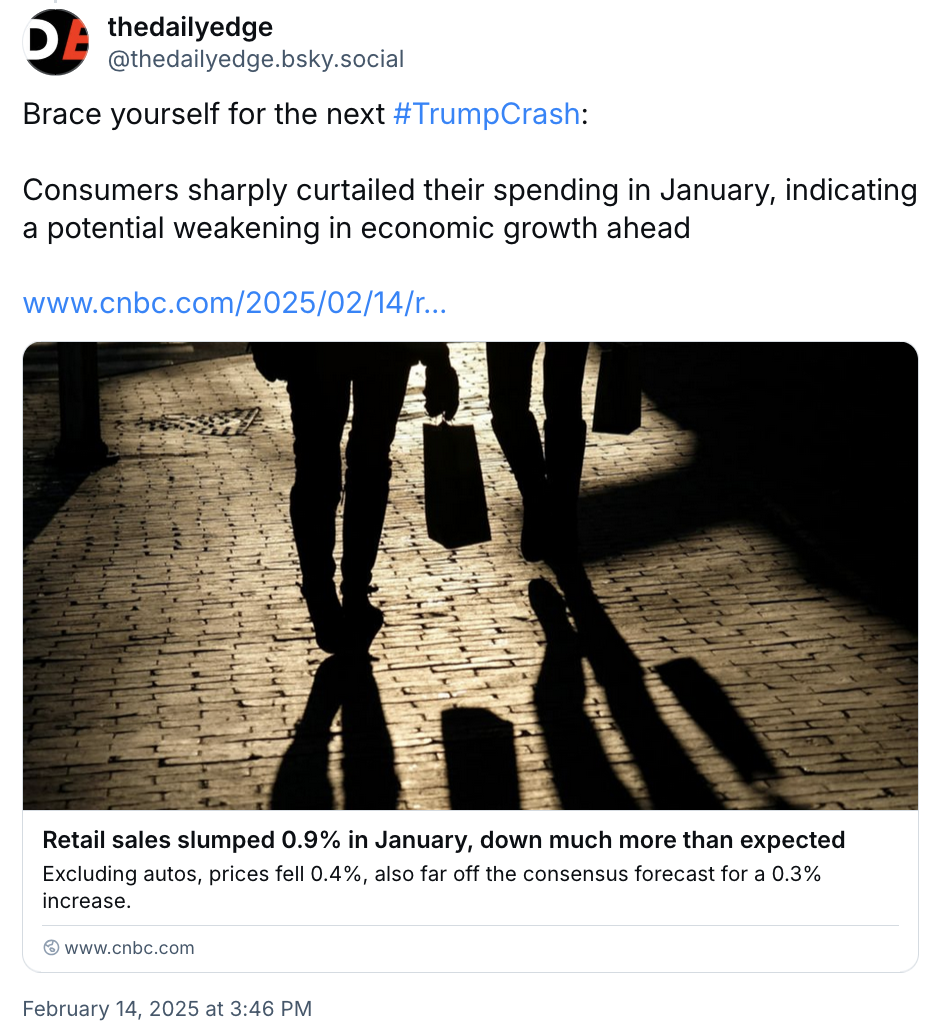The height and width of the screenshot is (1026, 942).
Task: Click the February 14, 2025 timestamp
Action: pyautogui.click(x=167, y=1008)
